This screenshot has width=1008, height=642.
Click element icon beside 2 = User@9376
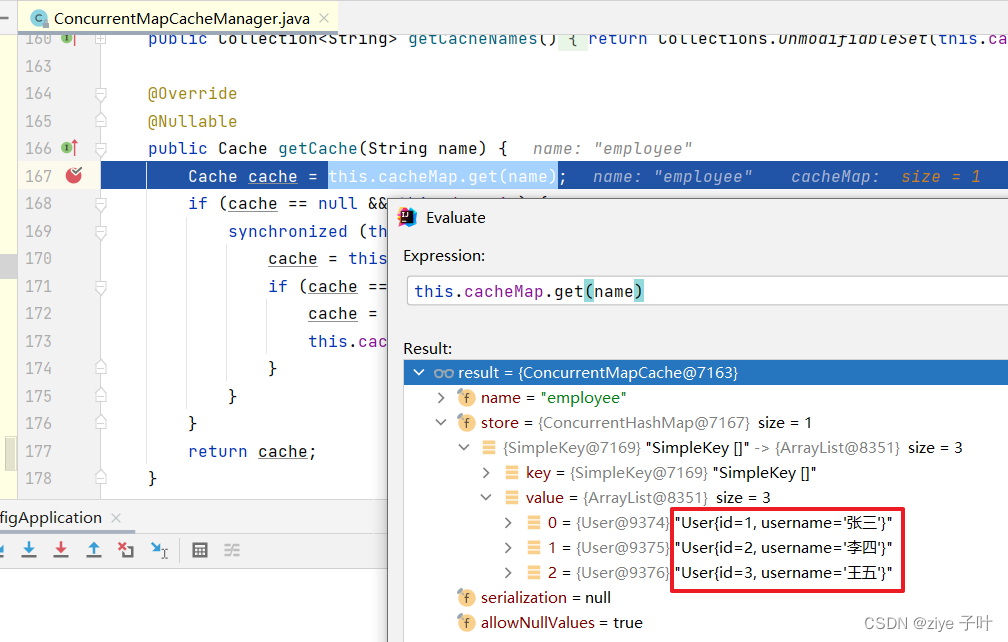click(534, 573)
